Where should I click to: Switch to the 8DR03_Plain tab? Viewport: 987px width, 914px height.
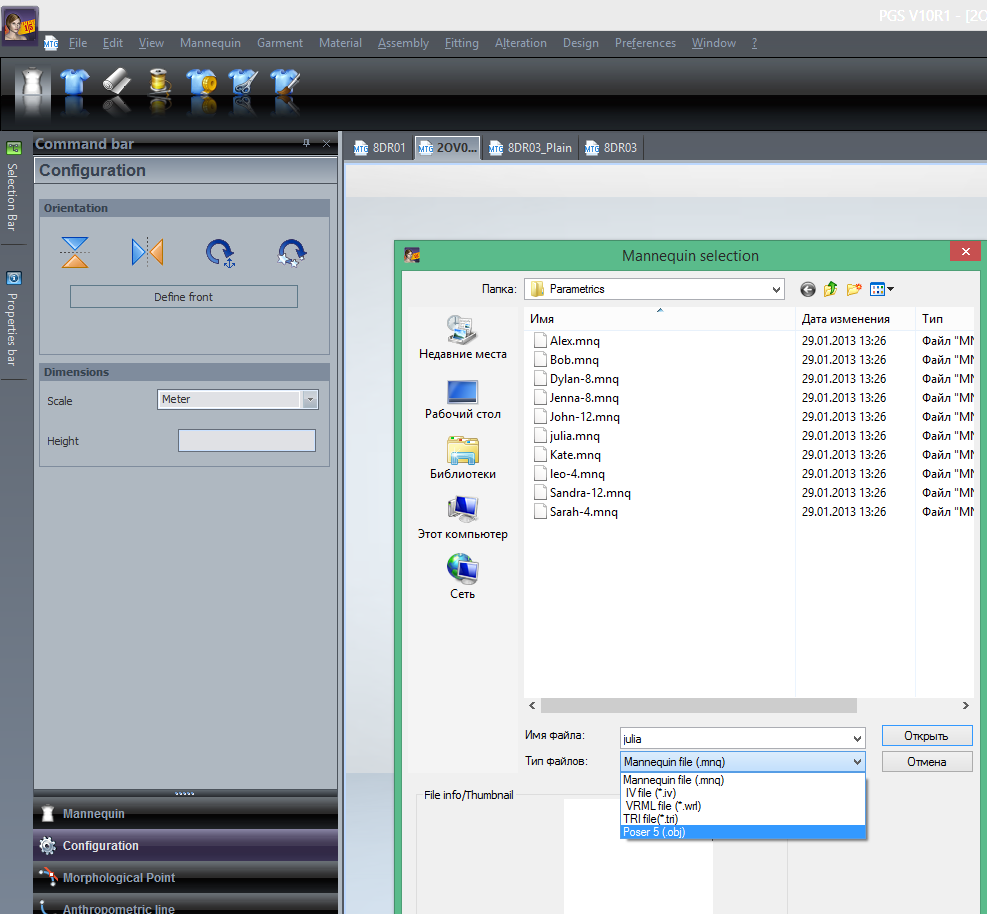(531, 148)
